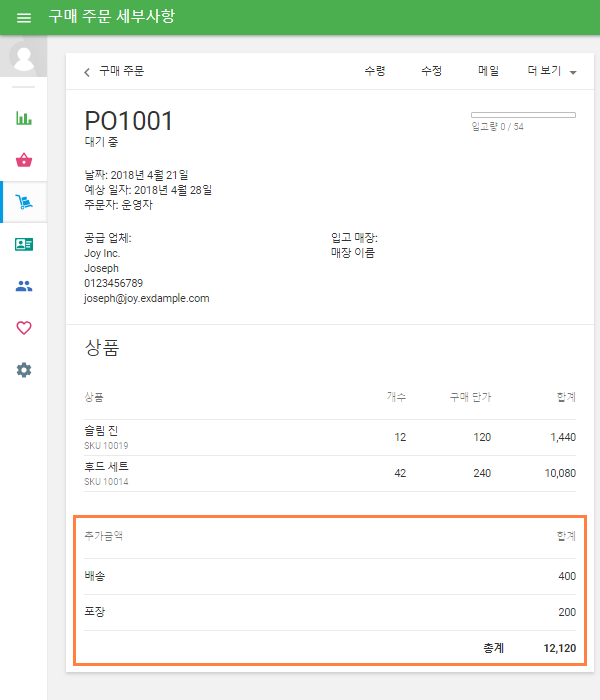Select the 후드 세트 product row

pos(330,473)
